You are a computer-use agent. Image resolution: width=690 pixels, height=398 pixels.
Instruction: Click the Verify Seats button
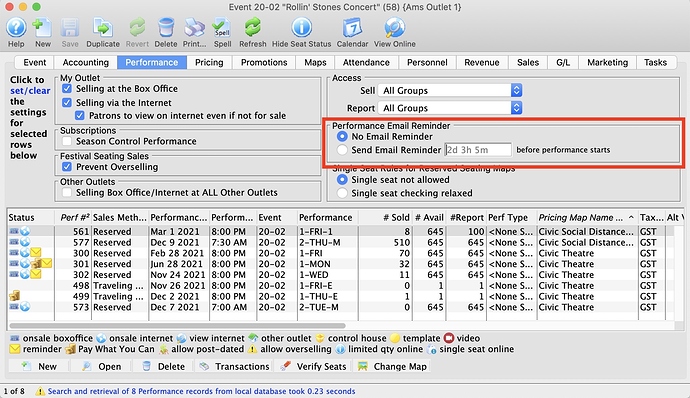point(313,366)
